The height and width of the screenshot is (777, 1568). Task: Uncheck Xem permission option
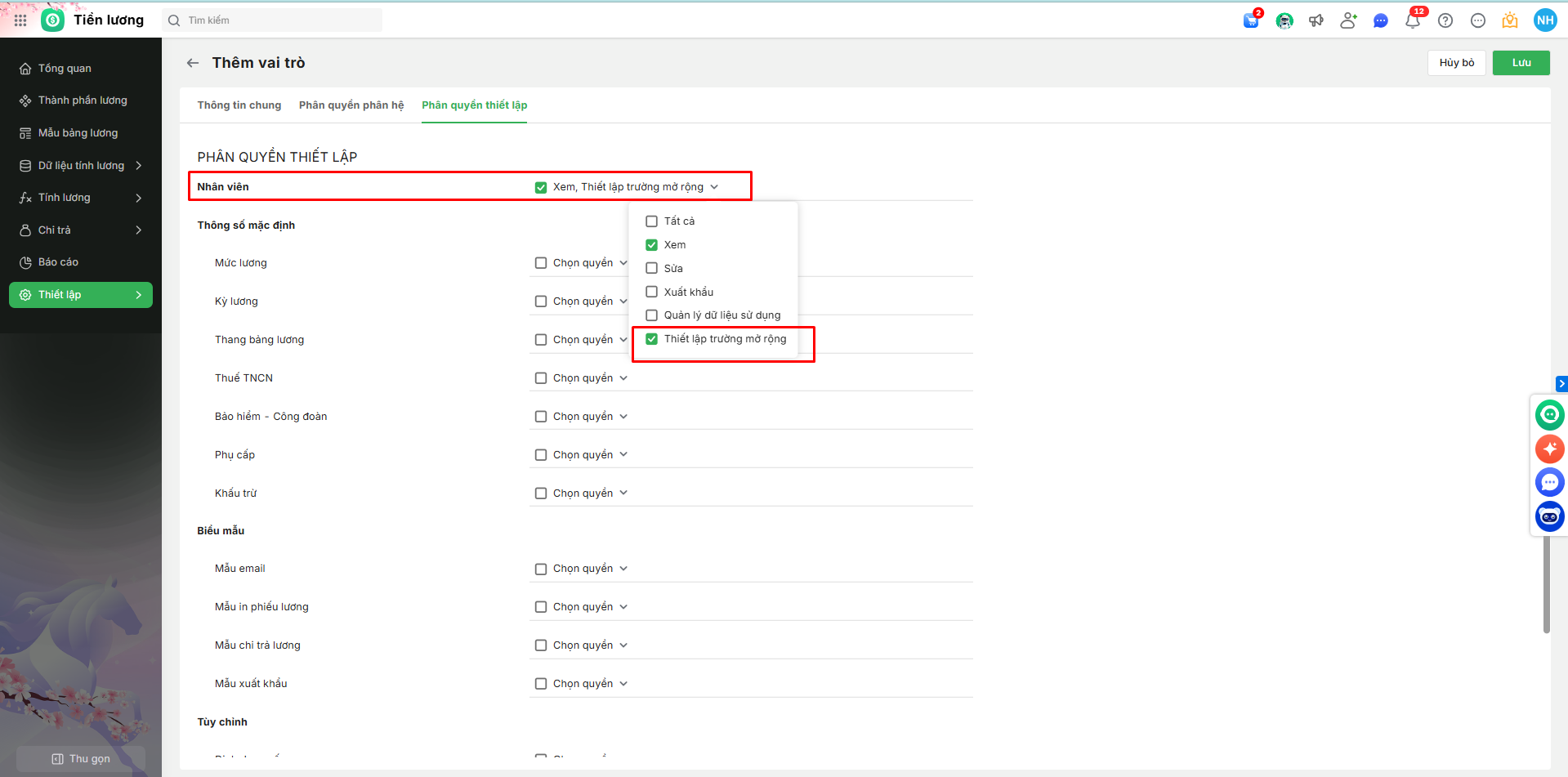click(x=651, y=245)
